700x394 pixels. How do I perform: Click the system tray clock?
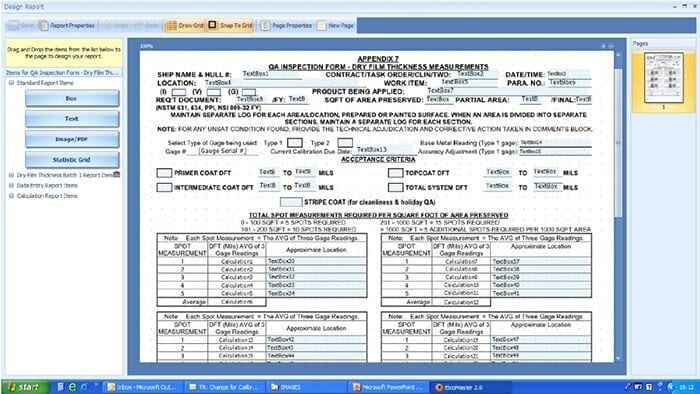pos(686,387)
